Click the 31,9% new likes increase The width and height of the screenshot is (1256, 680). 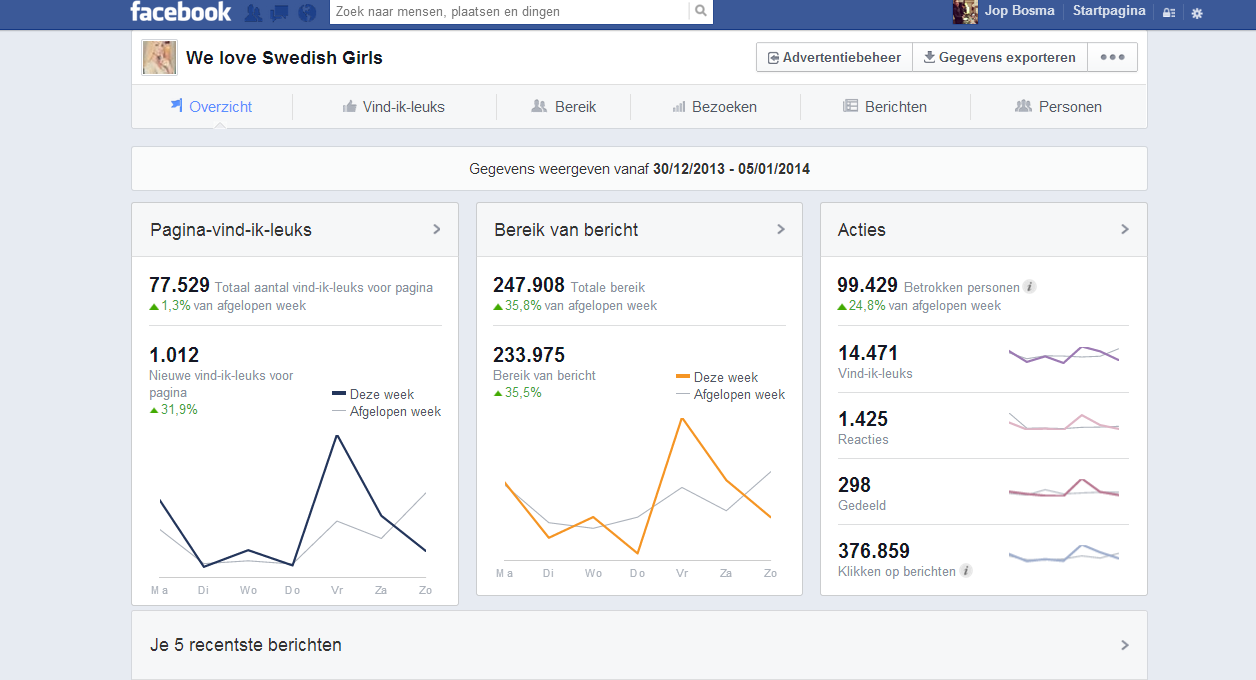[173, 409]
